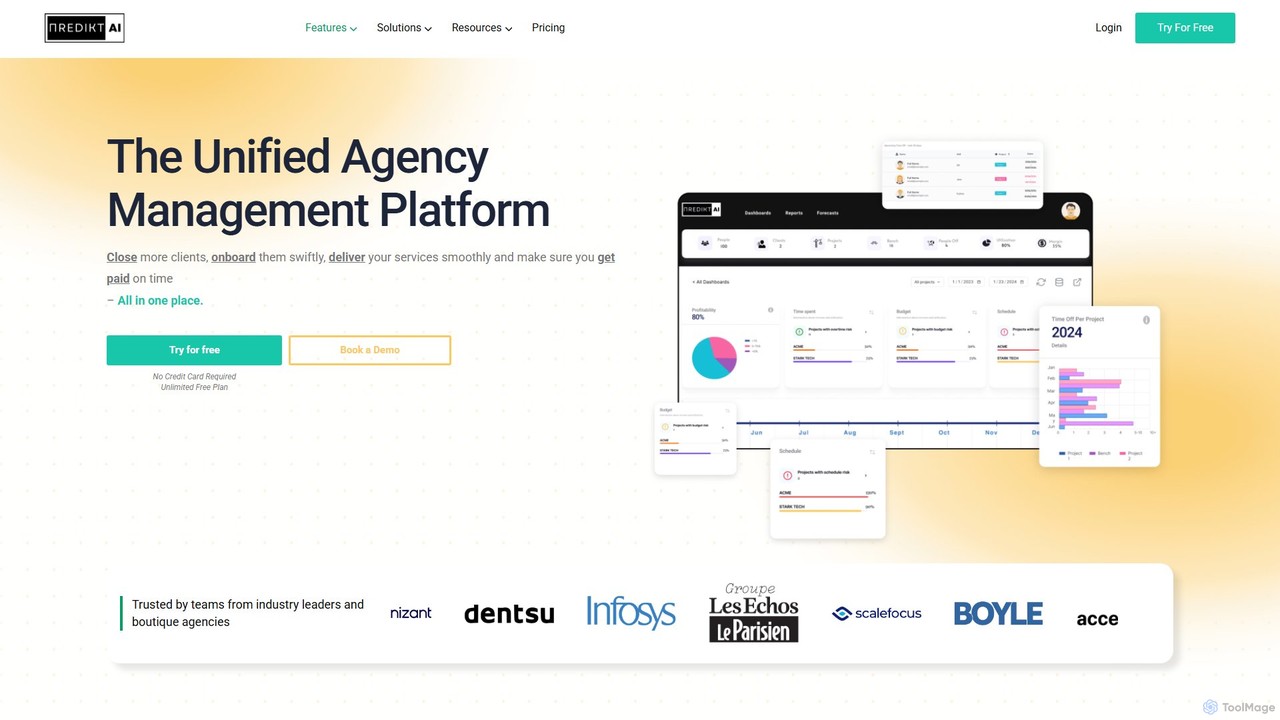Click the Infosys logo

coord(631,612)
